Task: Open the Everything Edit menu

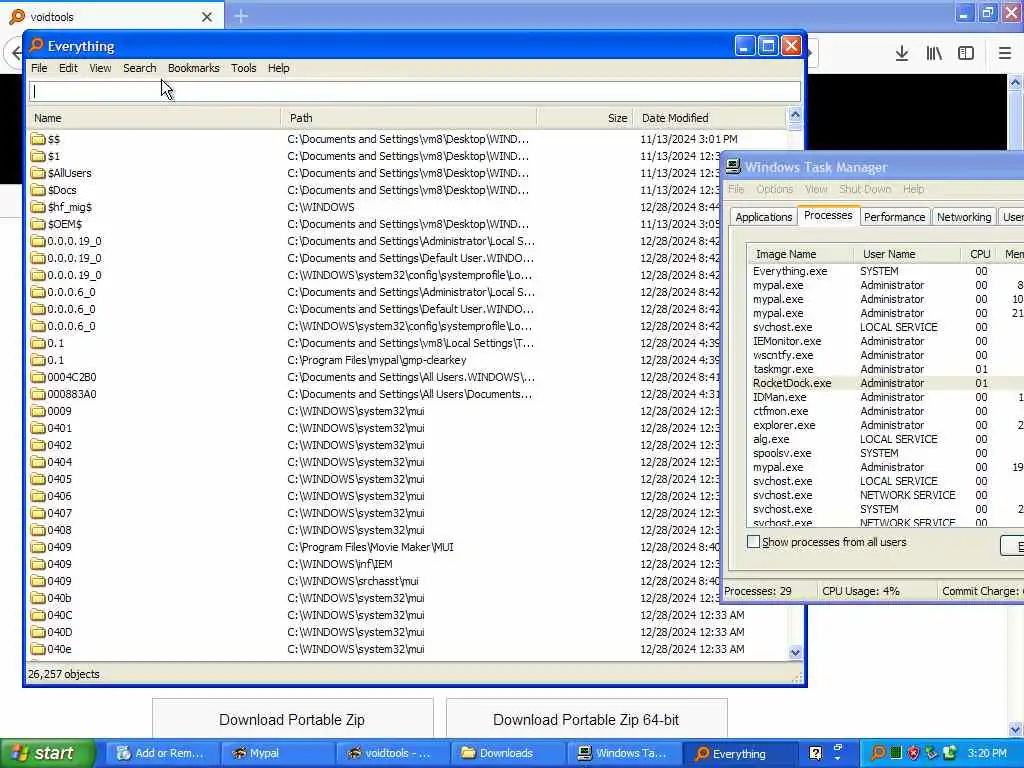Action: point(68,68)
